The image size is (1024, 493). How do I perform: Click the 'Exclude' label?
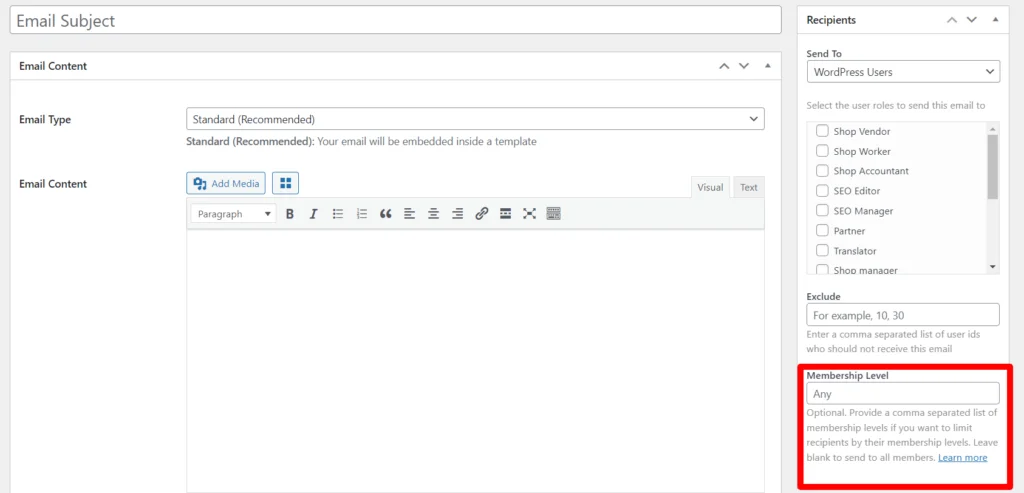824,296
